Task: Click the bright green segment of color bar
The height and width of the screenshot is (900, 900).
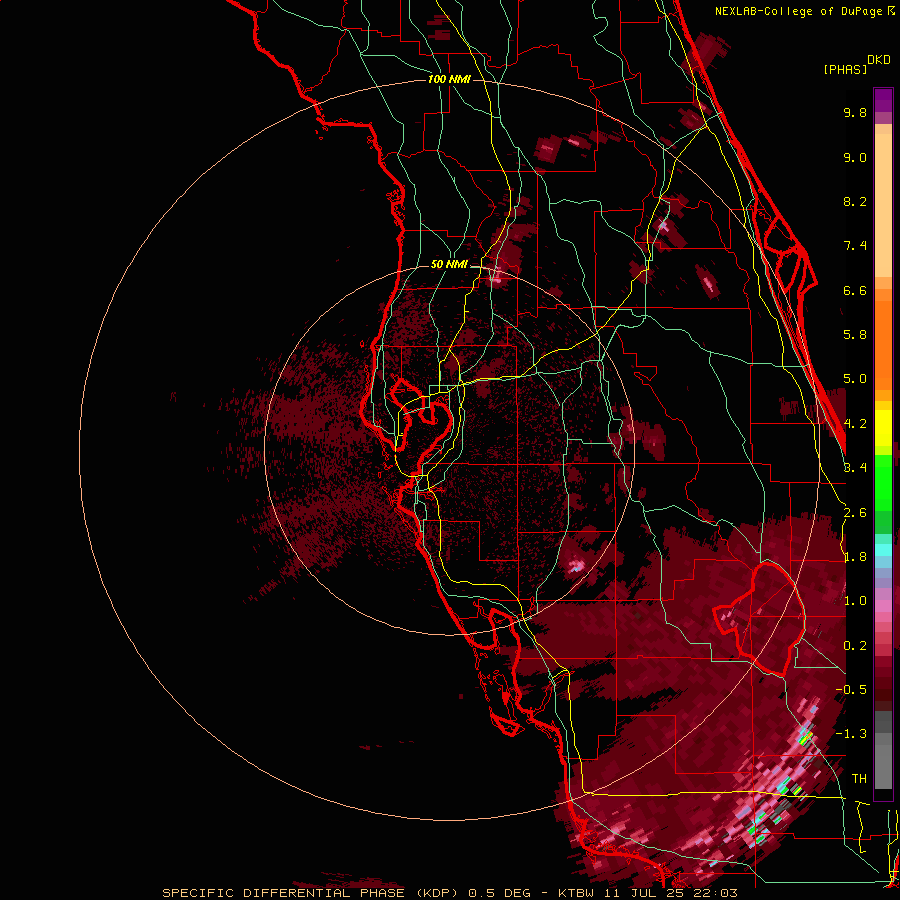Action: click(883, 482)
